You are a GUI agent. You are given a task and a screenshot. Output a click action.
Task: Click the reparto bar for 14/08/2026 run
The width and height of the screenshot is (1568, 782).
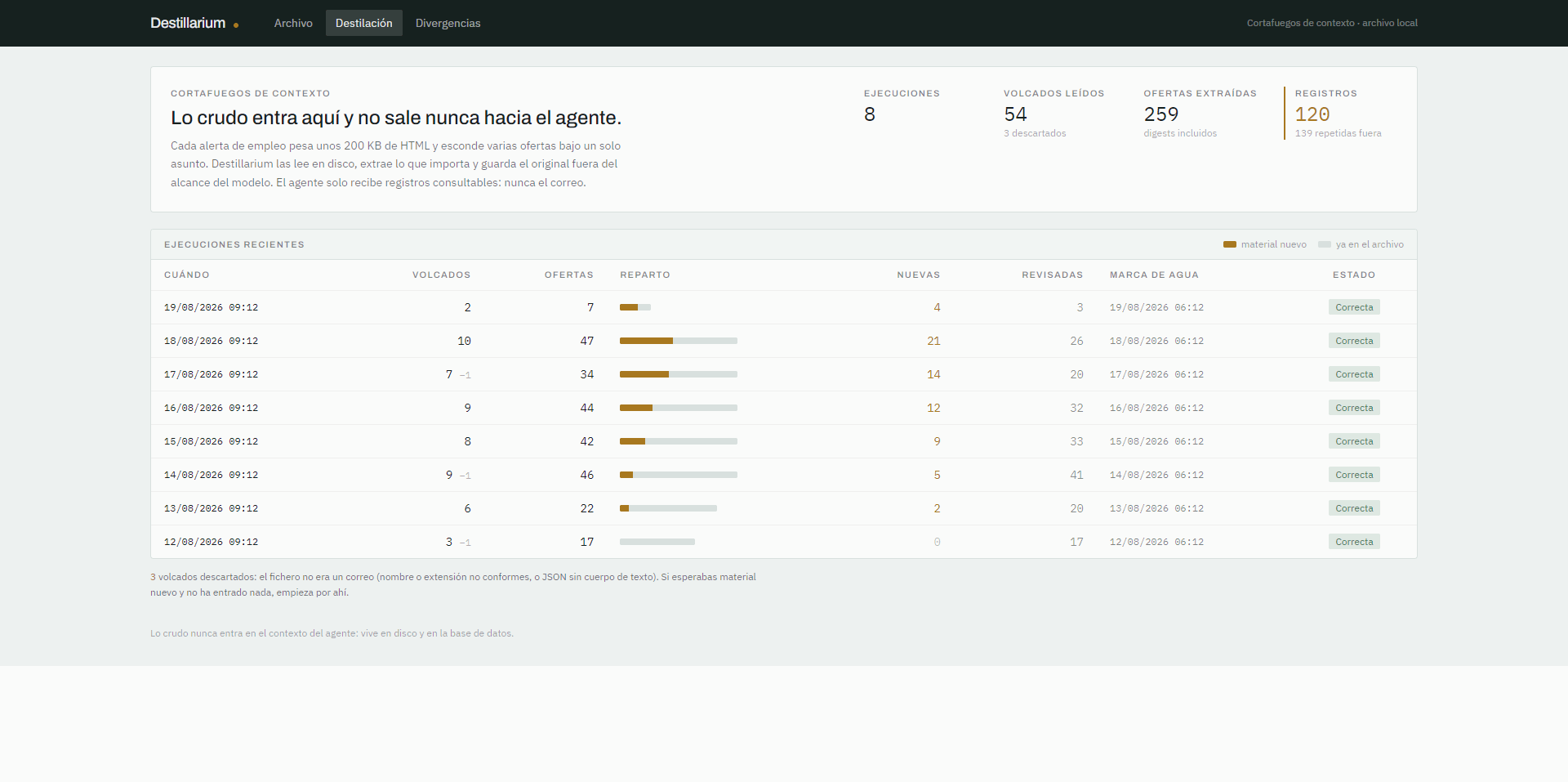point(679,475)
